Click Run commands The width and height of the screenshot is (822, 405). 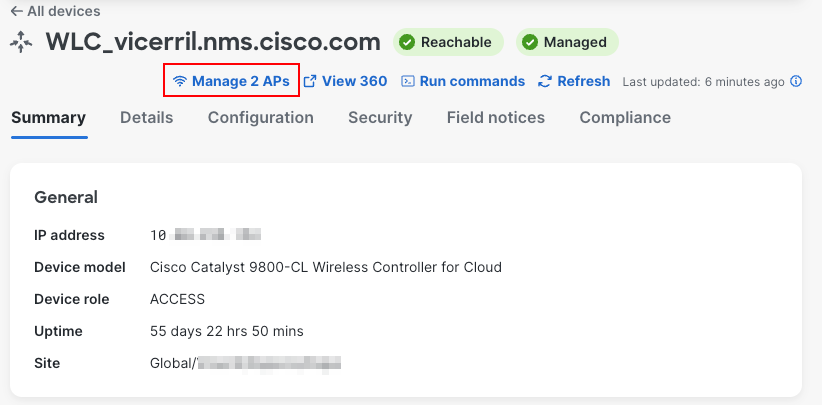463,81
